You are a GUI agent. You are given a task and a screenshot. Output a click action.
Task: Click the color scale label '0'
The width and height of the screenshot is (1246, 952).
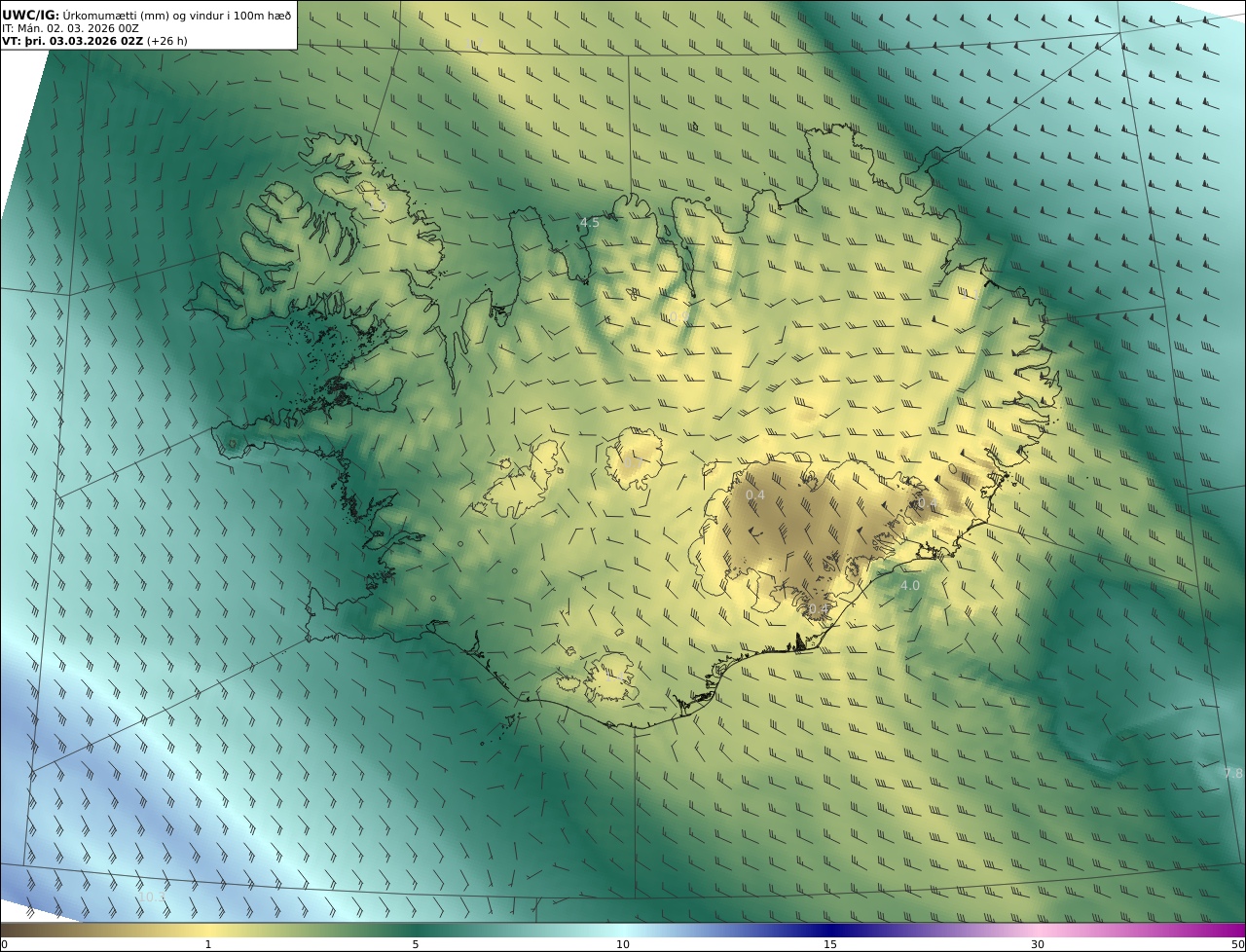(x=4, y=944)
